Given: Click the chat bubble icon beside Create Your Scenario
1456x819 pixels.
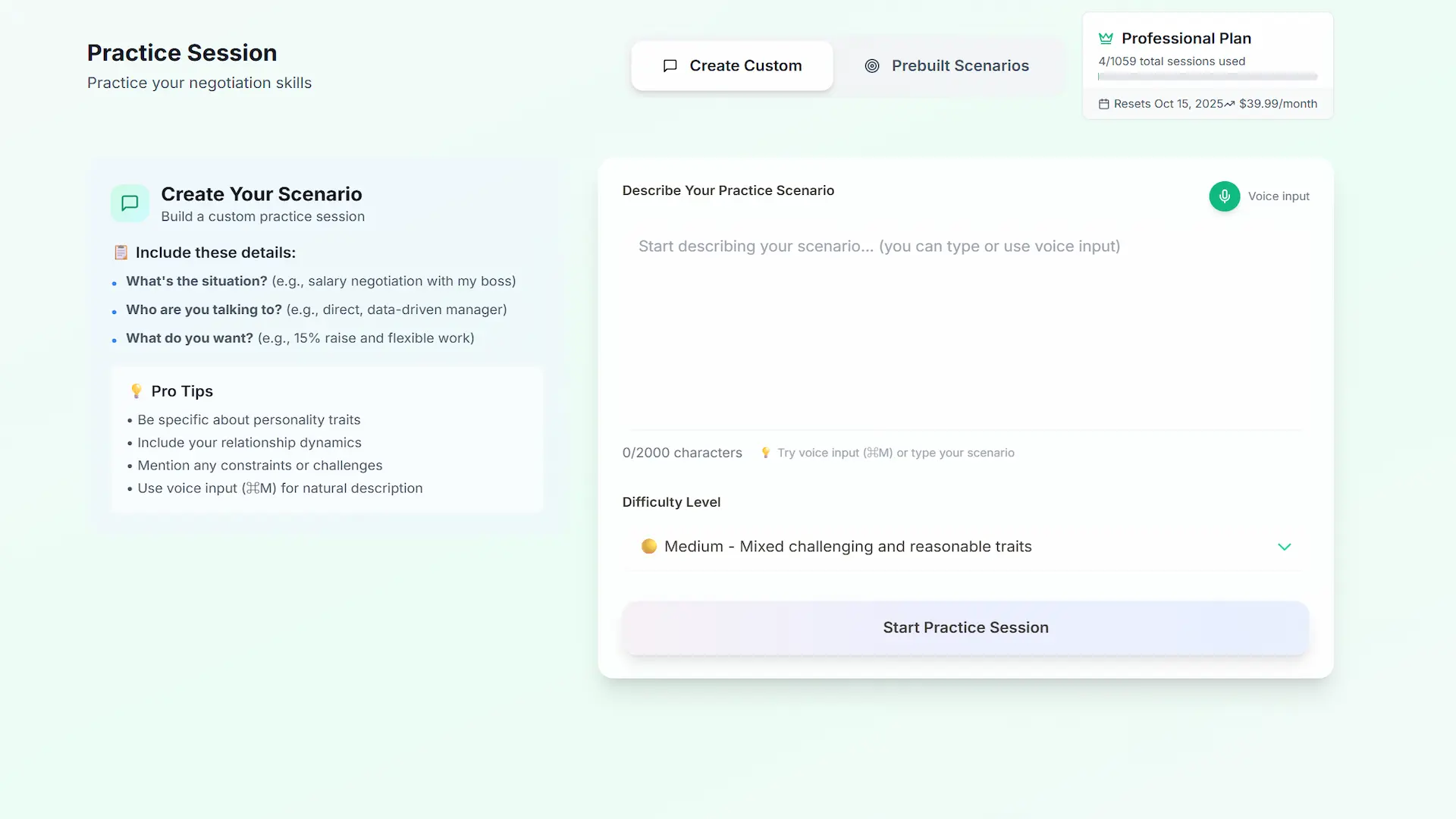Looking at the screenshot, I should [130, 203].
